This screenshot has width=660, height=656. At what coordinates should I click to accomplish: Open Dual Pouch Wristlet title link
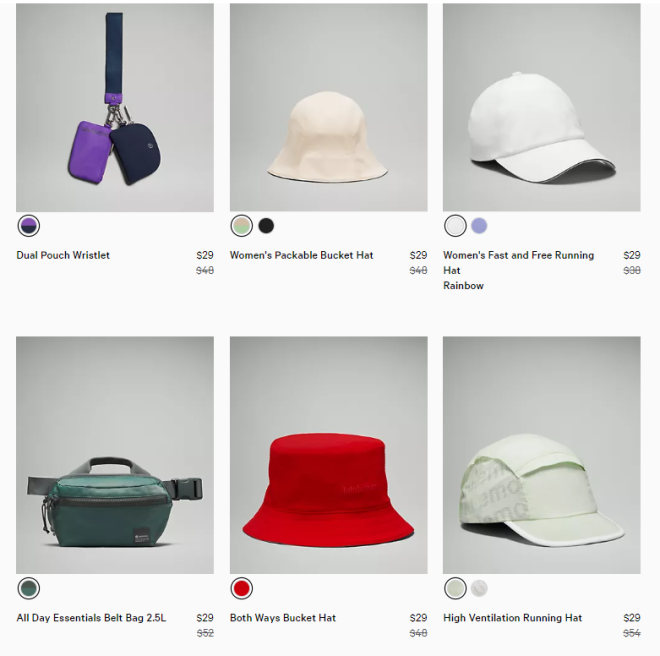click(63, 255)
